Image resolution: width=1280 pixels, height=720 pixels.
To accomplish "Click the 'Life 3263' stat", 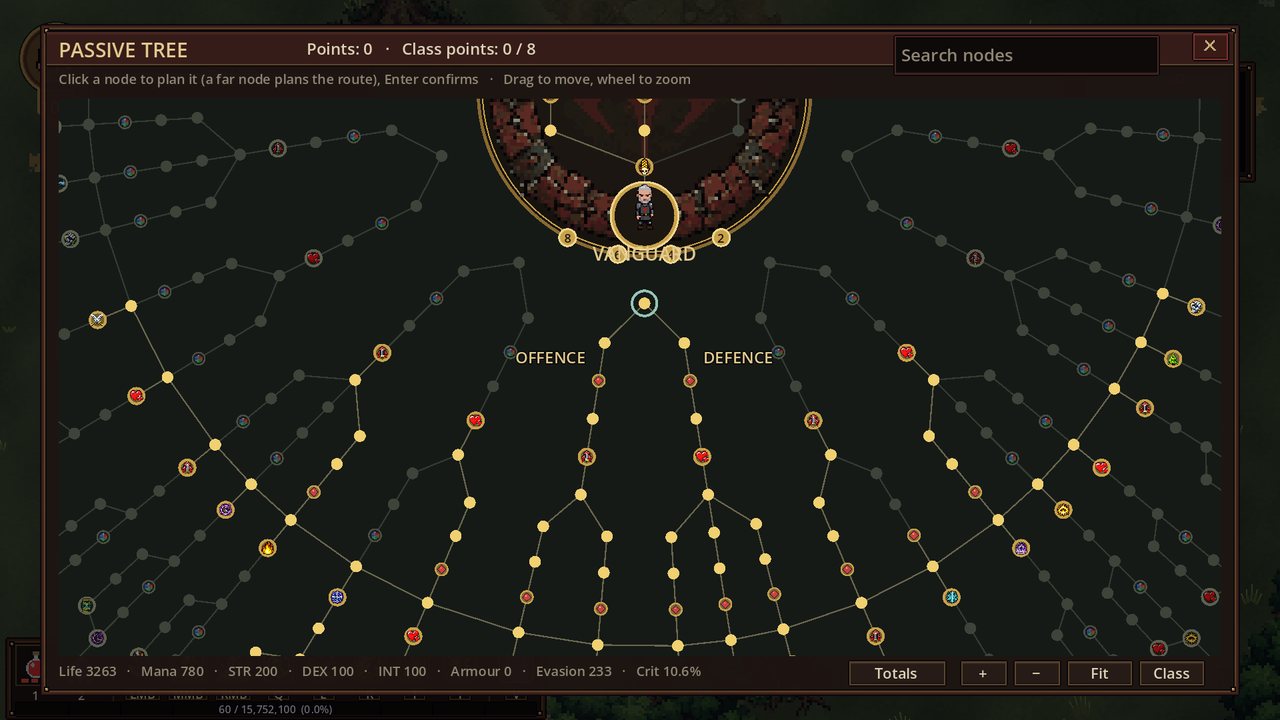I will pyautogui.click(x=88, y=671).
